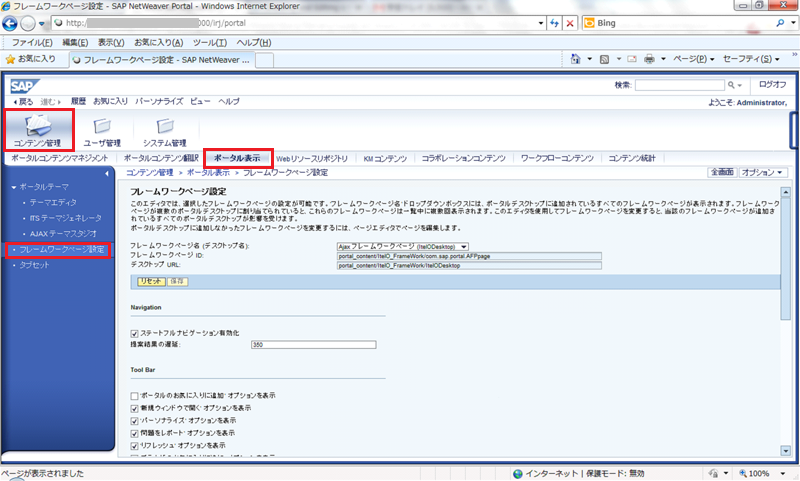Click the browser stop (red X) icon
The width and height of the screenshot is (800, 481).
570,23
